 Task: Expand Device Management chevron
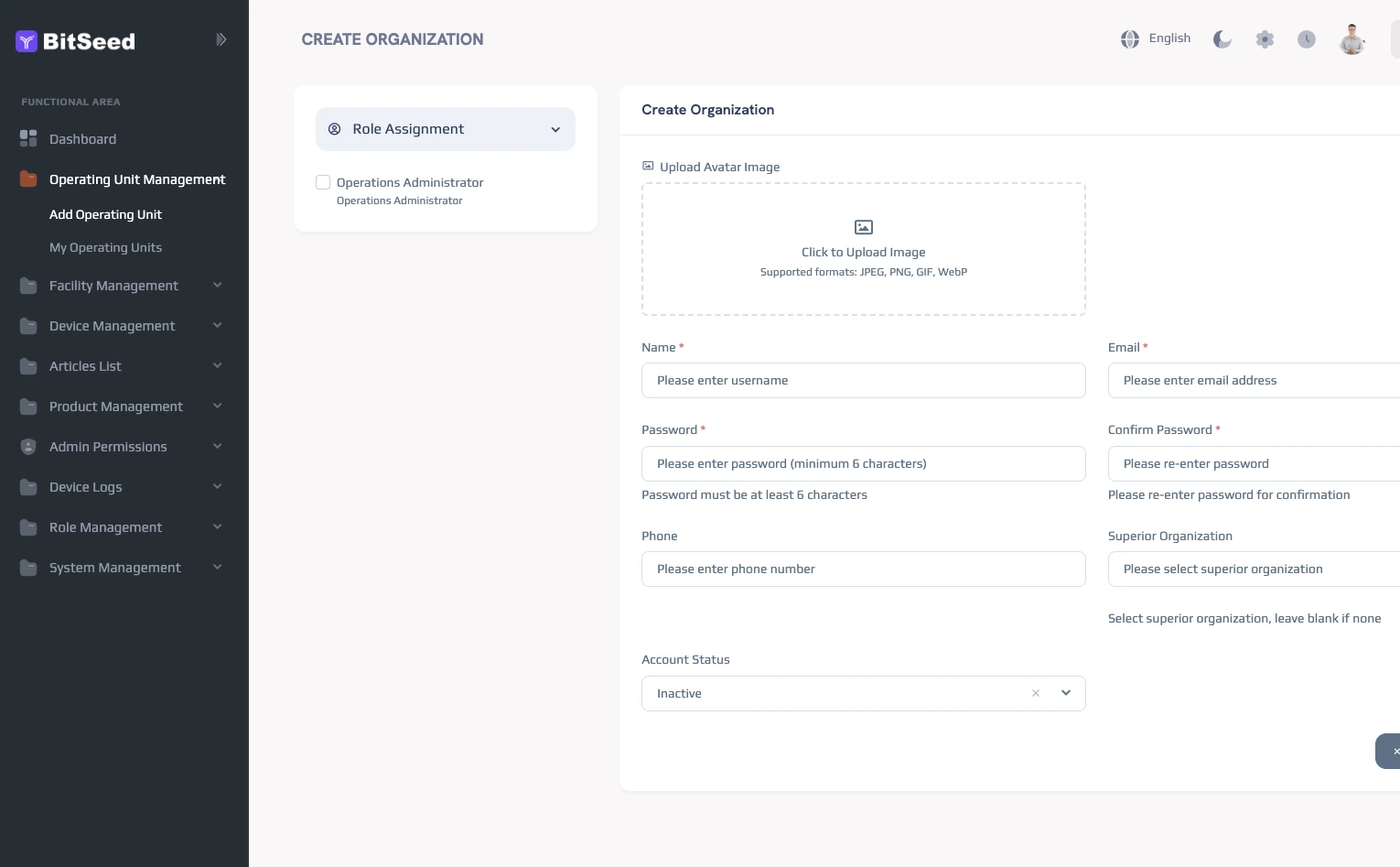tap(218, 326)
